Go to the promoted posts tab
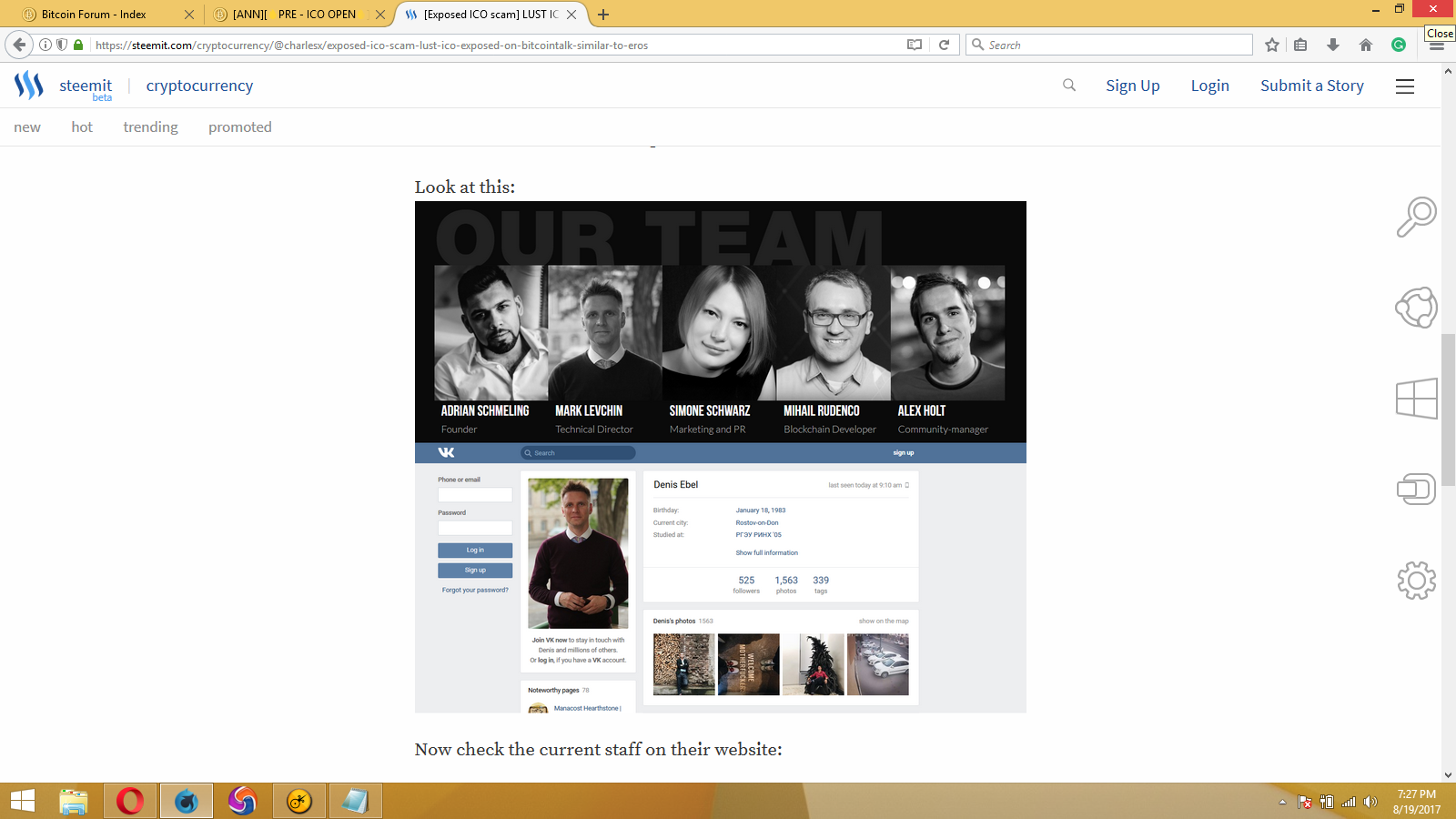1456x819 pixels. point(240,127)
